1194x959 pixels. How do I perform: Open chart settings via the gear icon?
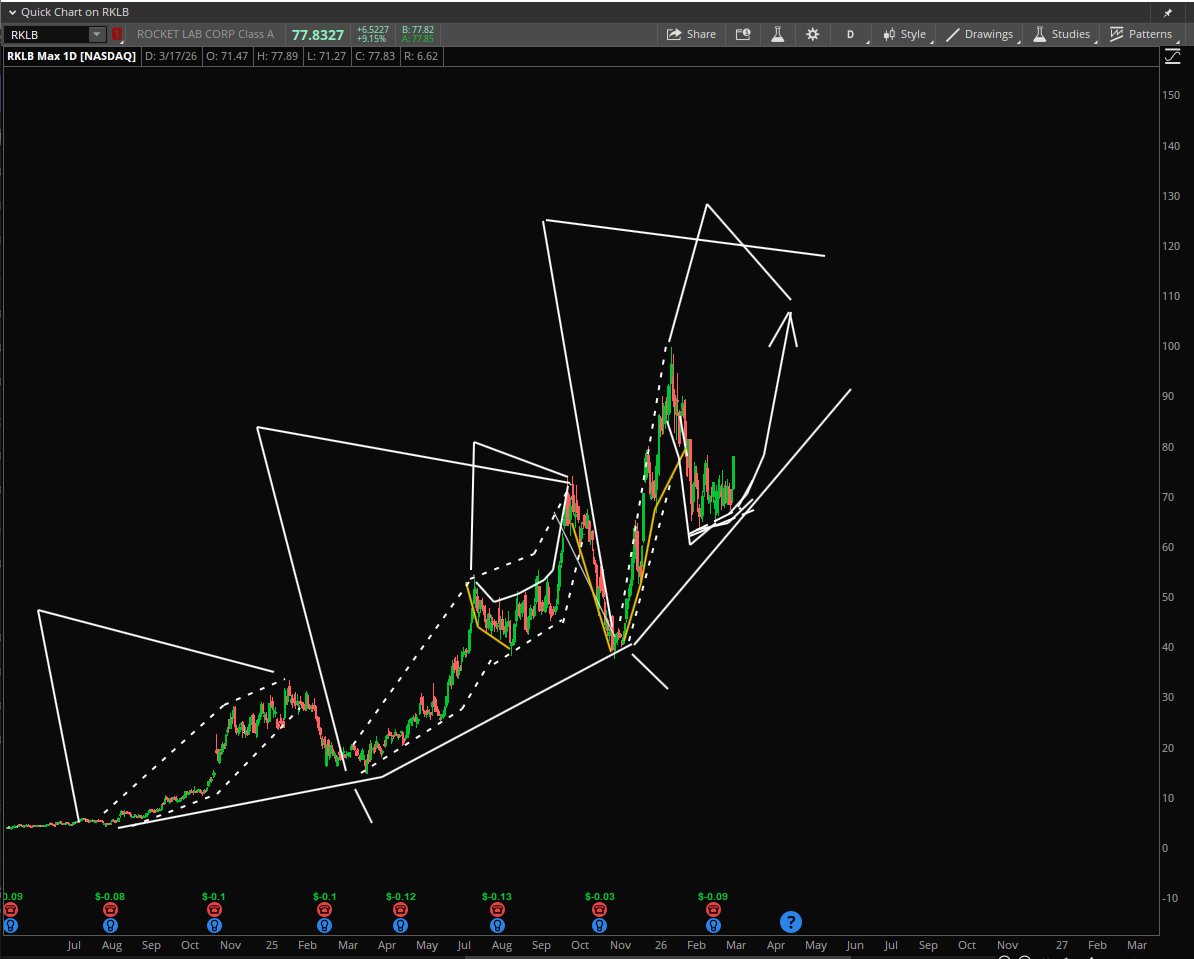(x=812, y=33)
